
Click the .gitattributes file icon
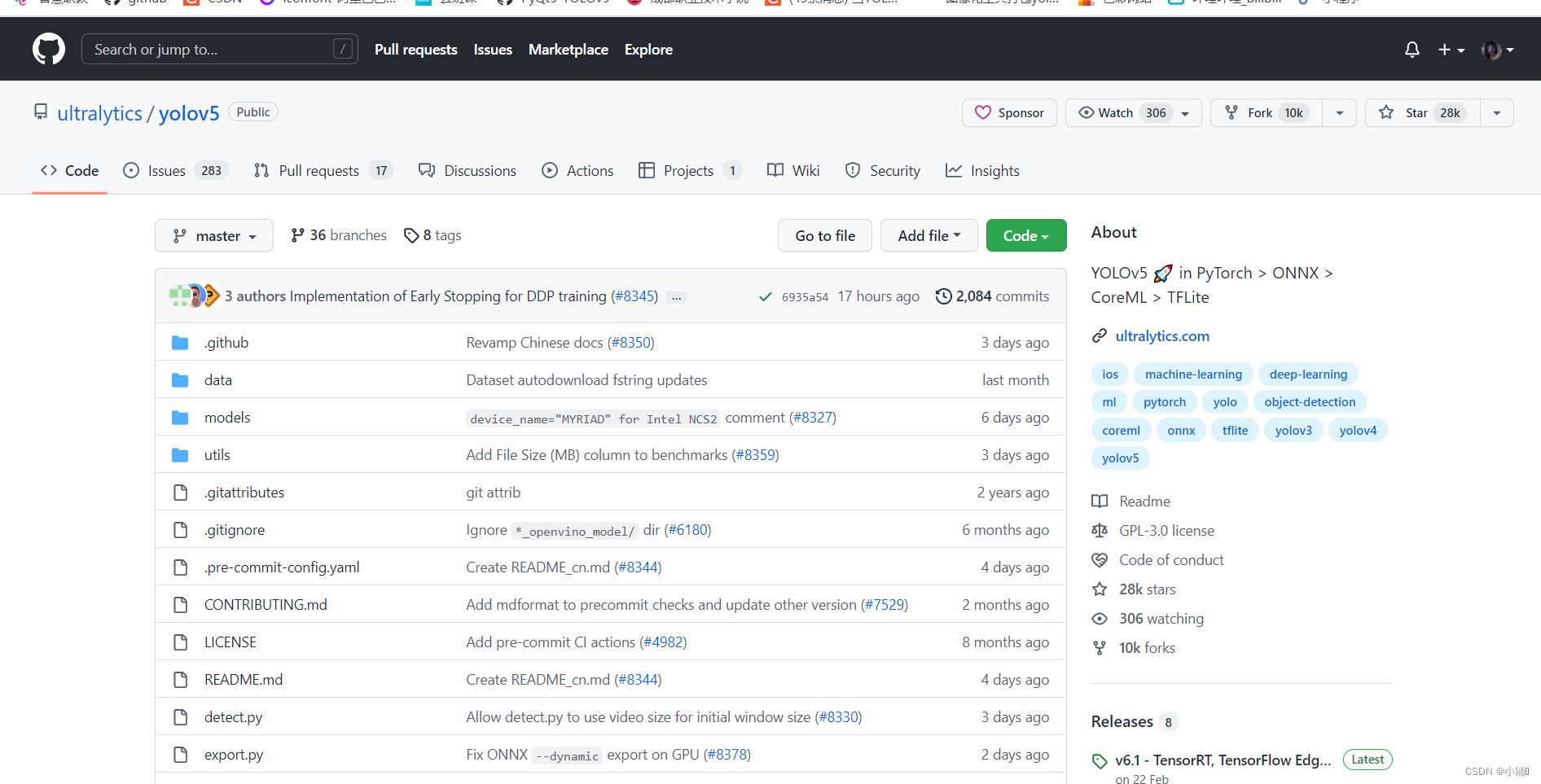click(180, 493)
